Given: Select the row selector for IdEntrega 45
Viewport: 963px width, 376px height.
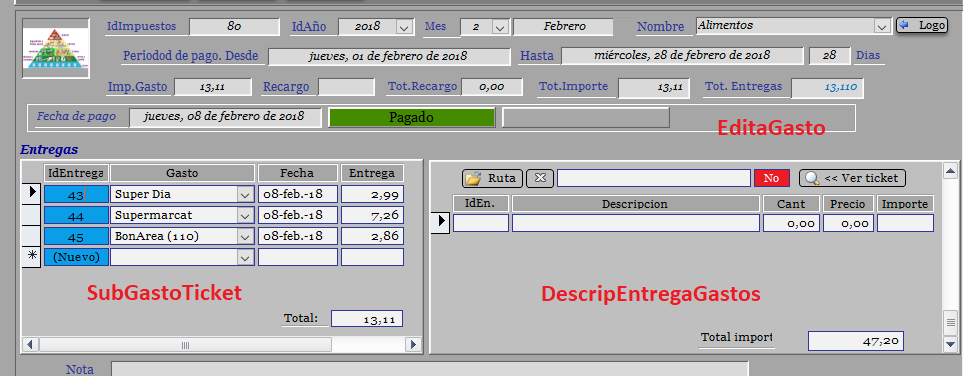Looking at the screenshot, I should (32, 236).
